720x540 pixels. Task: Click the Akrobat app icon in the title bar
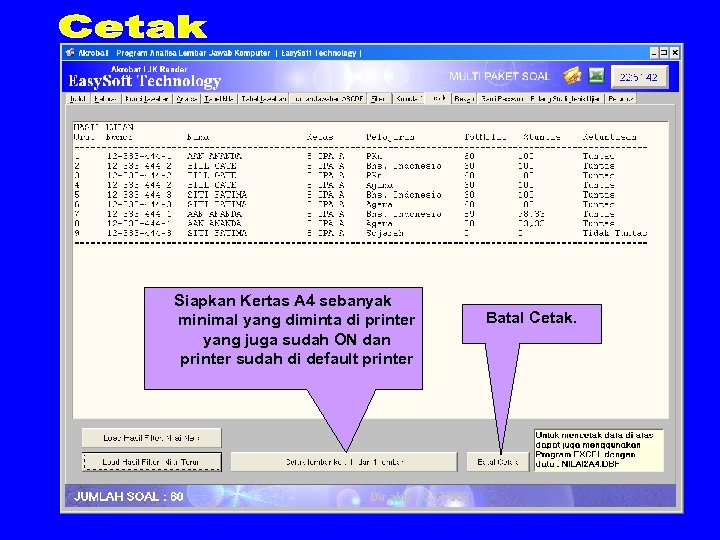tap(70, 53)
